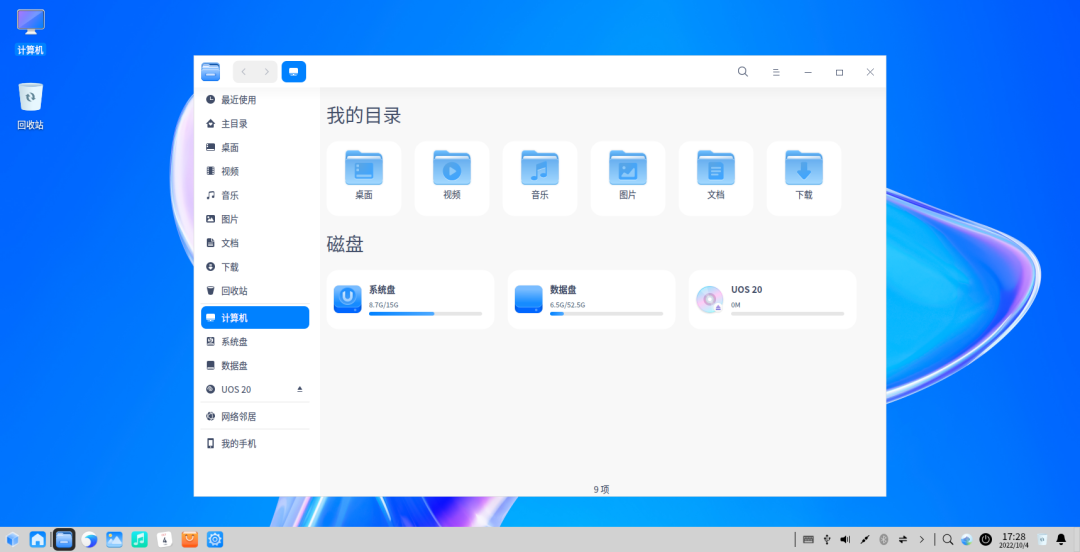Viewport: 1080px width, 552px height.
Task: Open 音乐 from the sidebar
Action: pyautogui.click(x=255, y=196)
